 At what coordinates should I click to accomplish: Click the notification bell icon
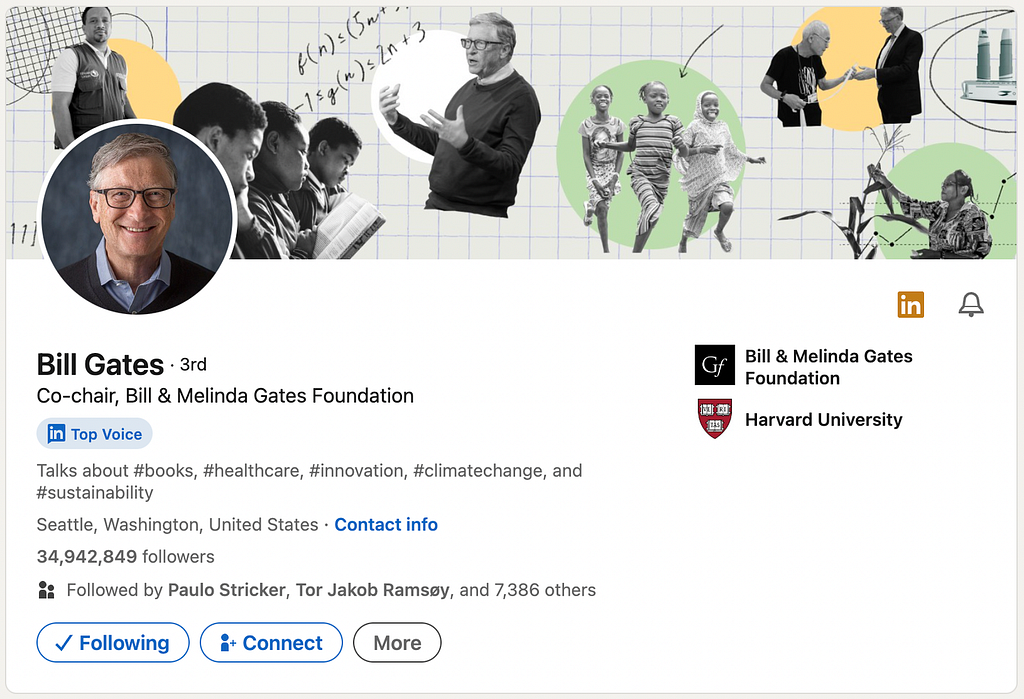tap(971, 304)
